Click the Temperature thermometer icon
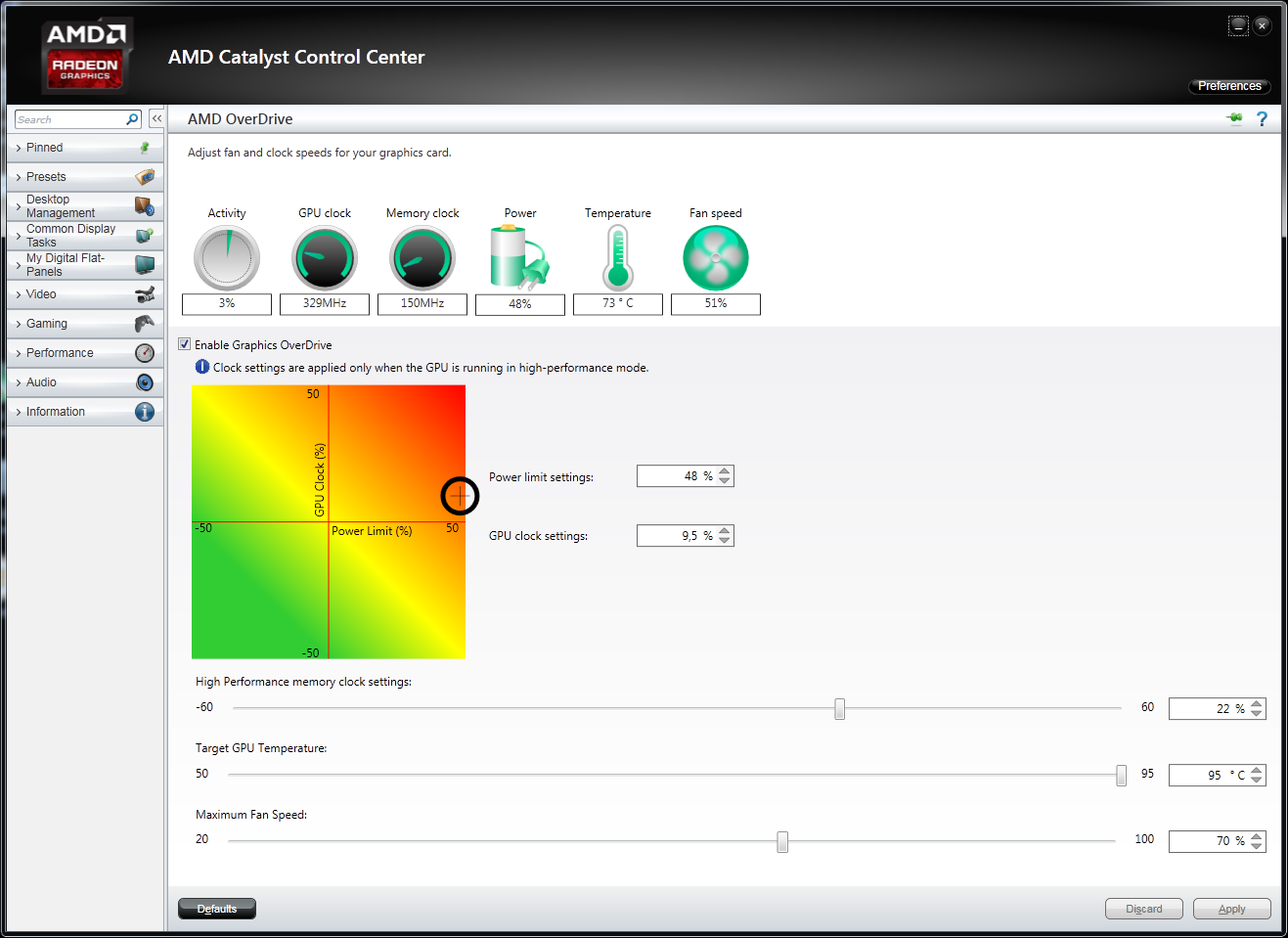The width and height of the screenshot is (1288, 938). pos(618,258)
